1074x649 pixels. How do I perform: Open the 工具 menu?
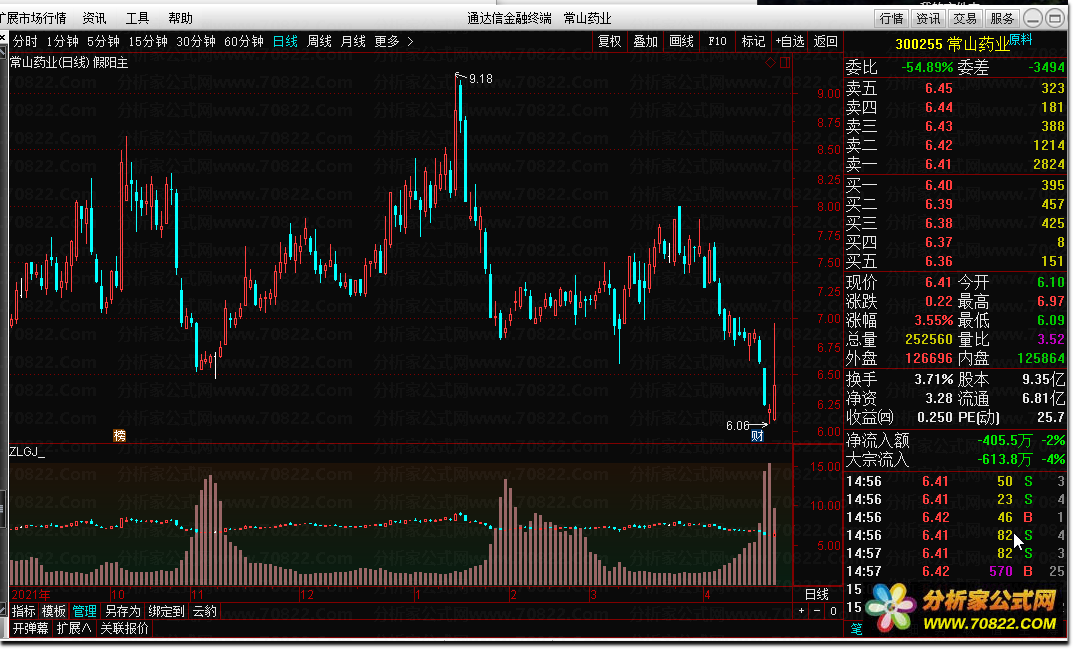(137, 18)
